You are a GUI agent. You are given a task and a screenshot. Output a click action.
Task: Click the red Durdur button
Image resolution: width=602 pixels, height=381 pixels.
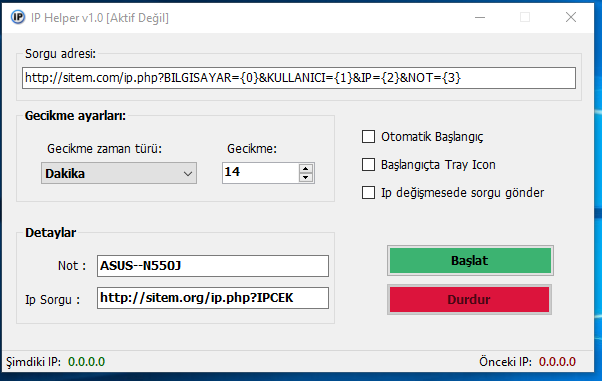tap(470, 300)
